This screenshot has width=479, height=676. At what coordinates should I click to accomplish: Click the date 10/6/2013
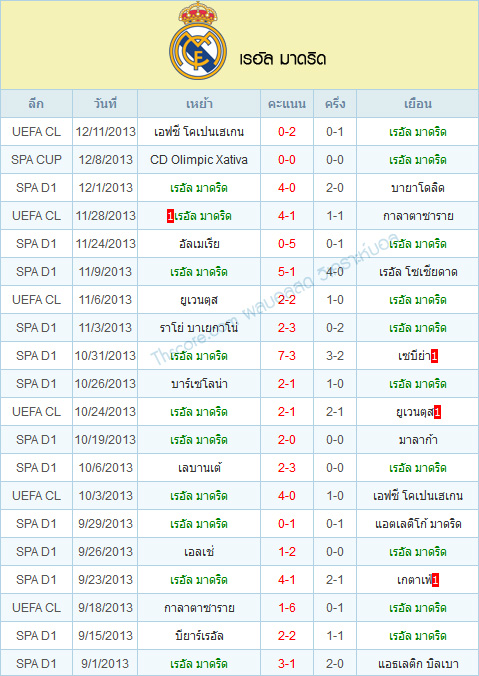tap(105, 468)
